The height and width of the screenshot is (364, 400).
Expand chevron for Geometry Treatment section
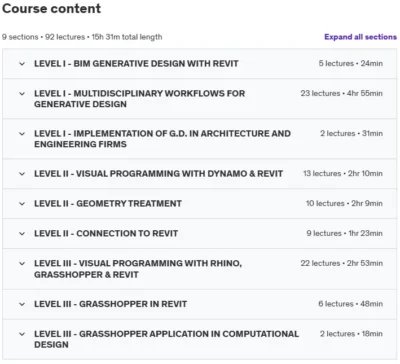tap(22, 204)
